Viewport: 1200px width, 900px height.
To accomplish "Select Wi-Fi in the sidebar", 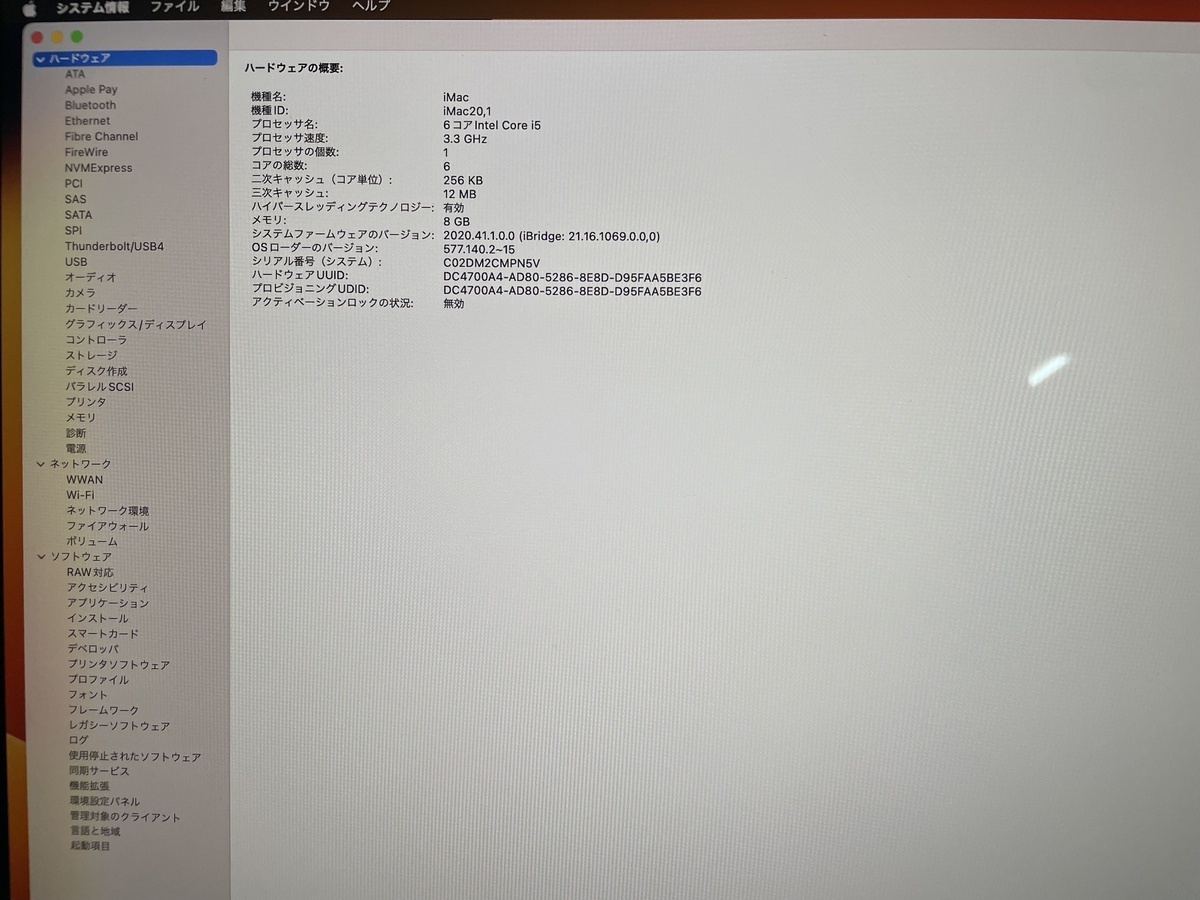I will coord(81,495).
